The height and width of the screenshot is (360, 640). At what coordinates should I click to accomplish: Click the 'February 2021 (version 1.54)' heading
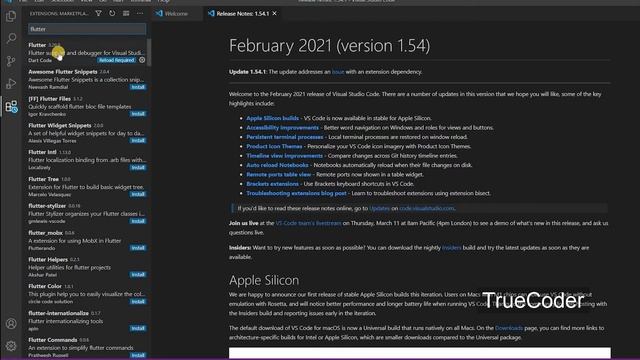tap(329, 46)
